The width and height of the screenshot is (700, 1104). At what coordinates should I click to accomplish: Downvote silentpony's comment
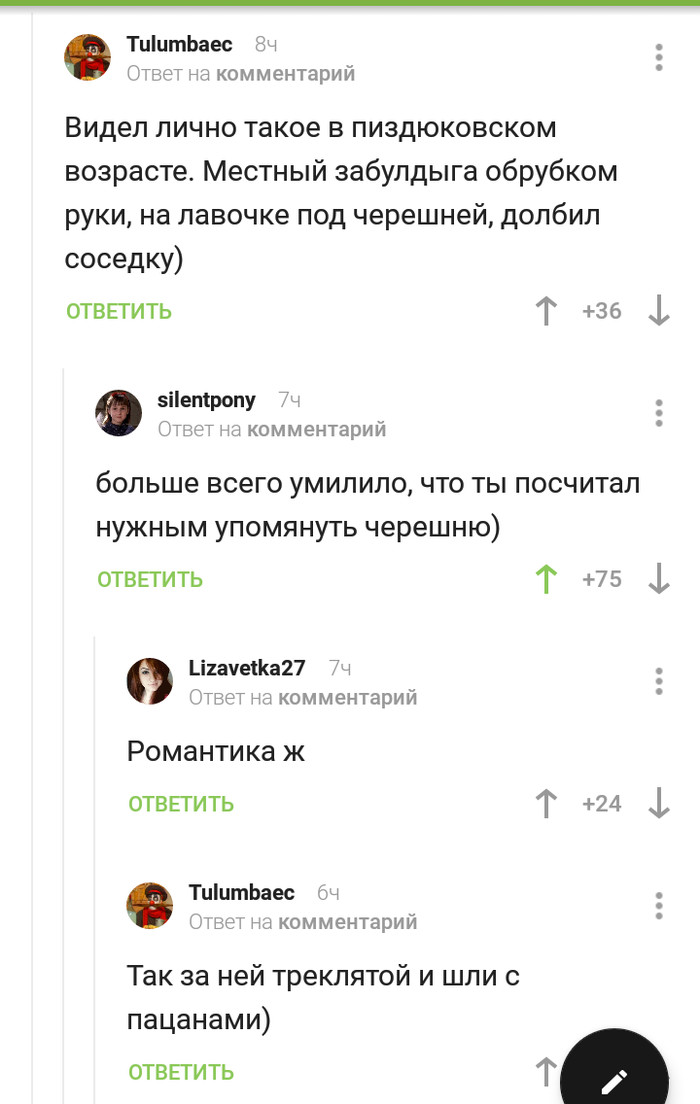click(x=658, y=579)
